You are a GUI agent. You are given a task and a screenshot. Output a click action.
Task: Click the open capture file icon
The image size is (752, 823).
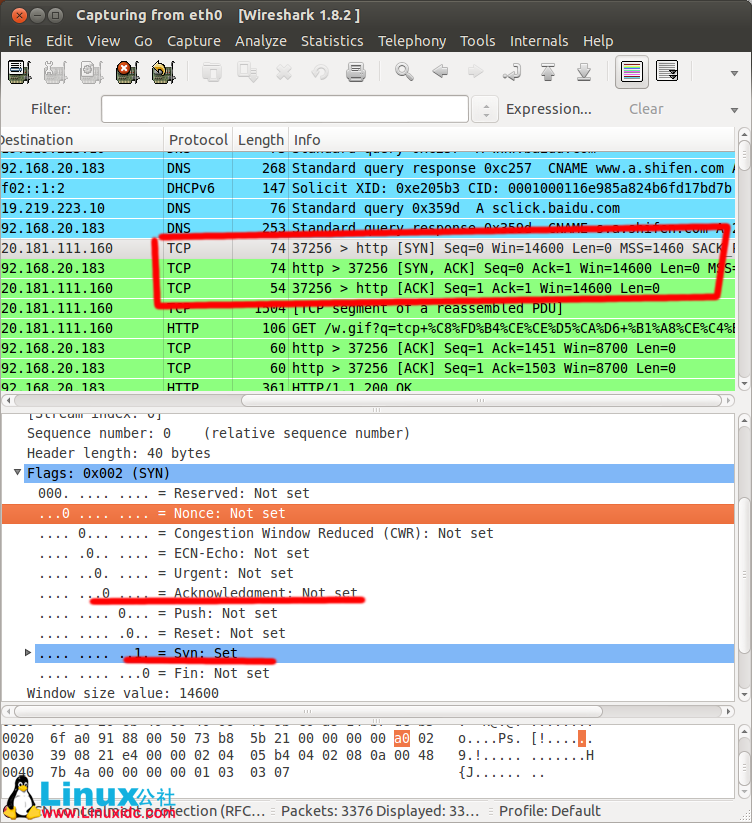click(212, 72)
